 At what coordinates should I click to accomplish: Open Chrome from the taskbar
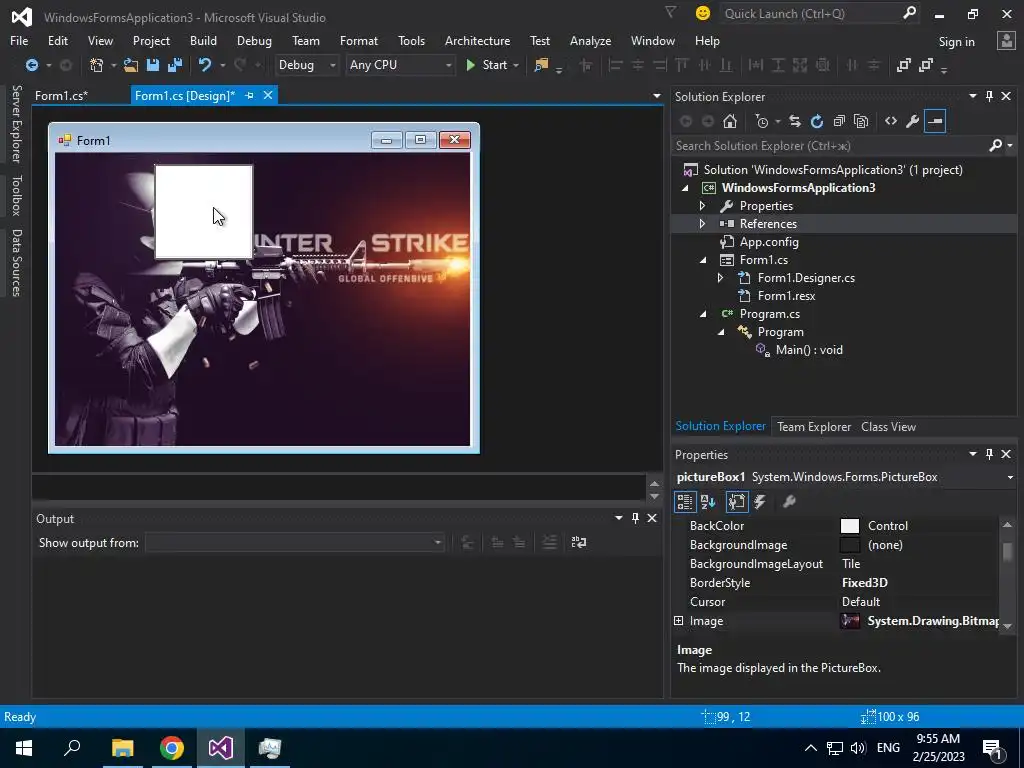[x=172, y=748]
